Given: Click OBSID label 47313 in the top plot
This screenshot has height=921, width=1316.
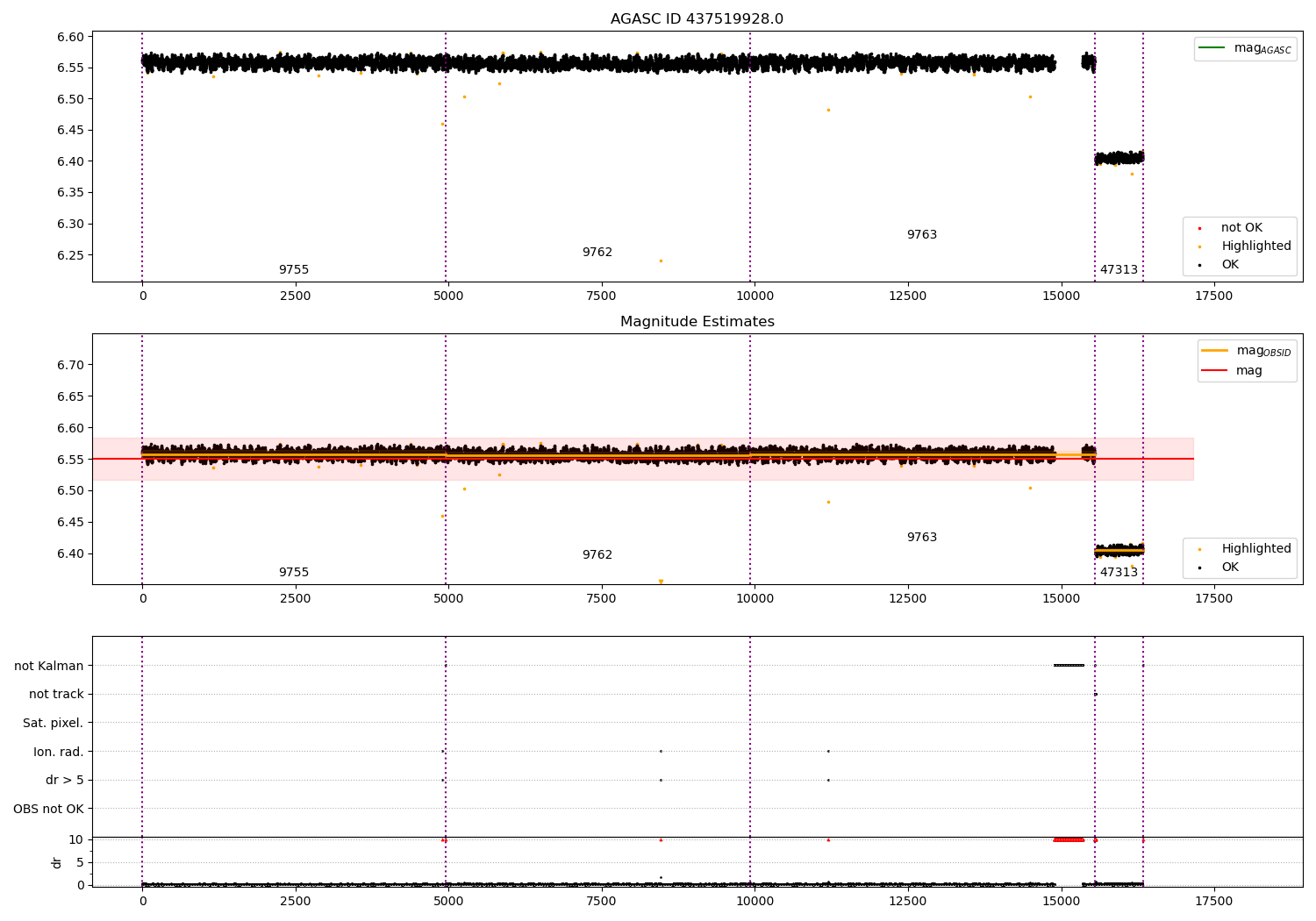Looking at the screenshot, I should tap(1119, 270).
